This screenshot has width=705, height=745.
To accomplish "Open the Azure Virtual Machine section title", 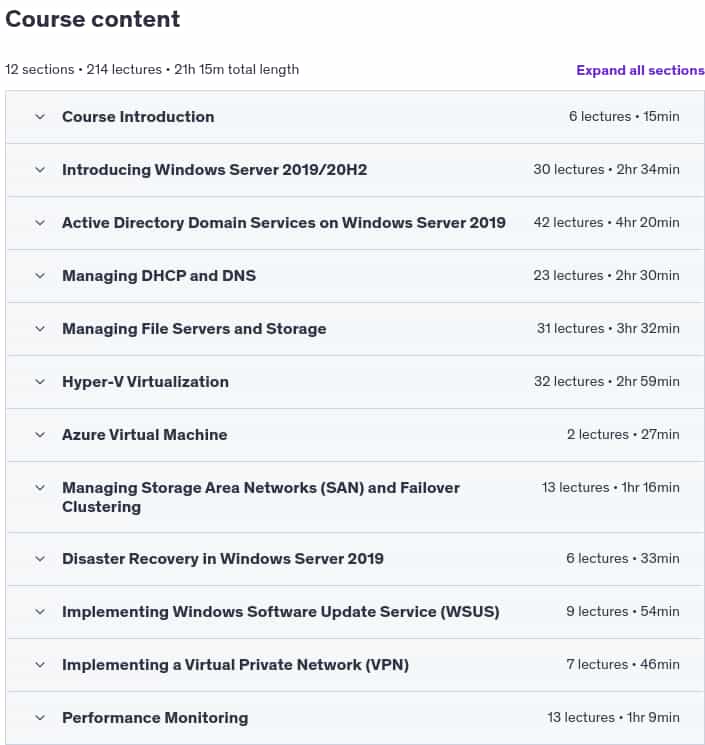I will click(145, 435).
